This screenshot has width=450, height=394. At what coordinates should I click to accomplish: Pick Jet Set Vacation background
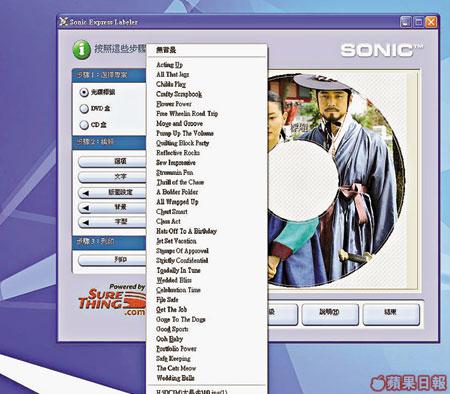click(x=207, y=241)
